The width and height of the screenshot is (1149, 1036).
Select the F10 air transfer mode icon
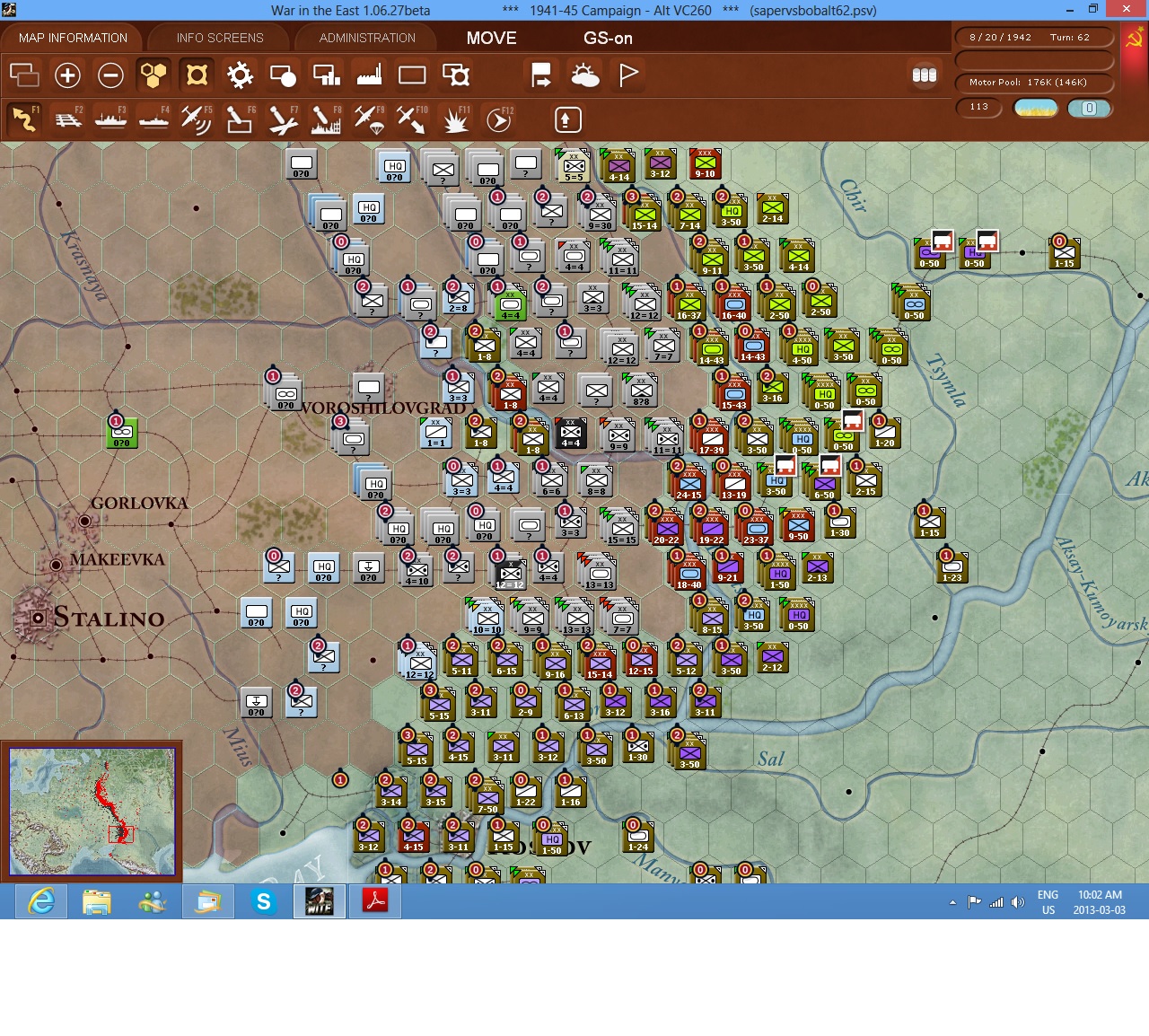[412, 119]
